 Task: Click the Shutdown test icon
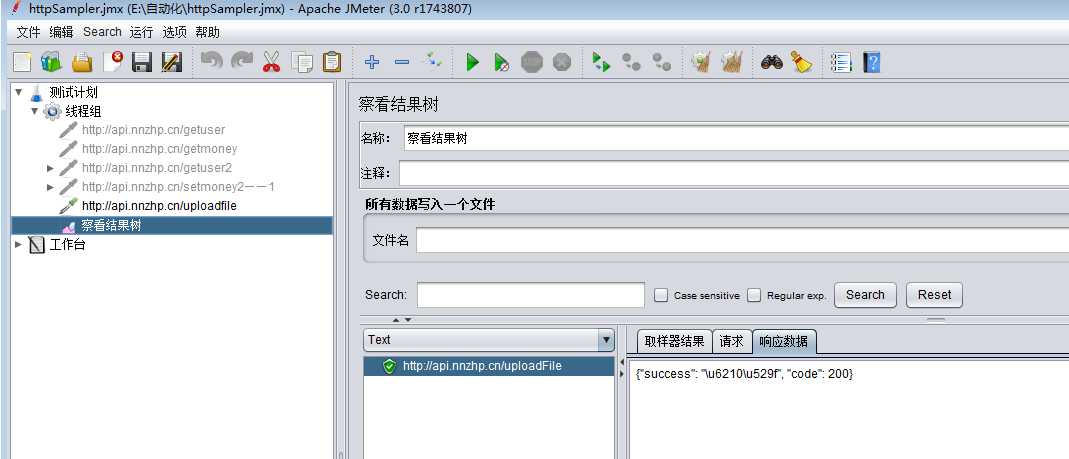(x=562, y=63)
